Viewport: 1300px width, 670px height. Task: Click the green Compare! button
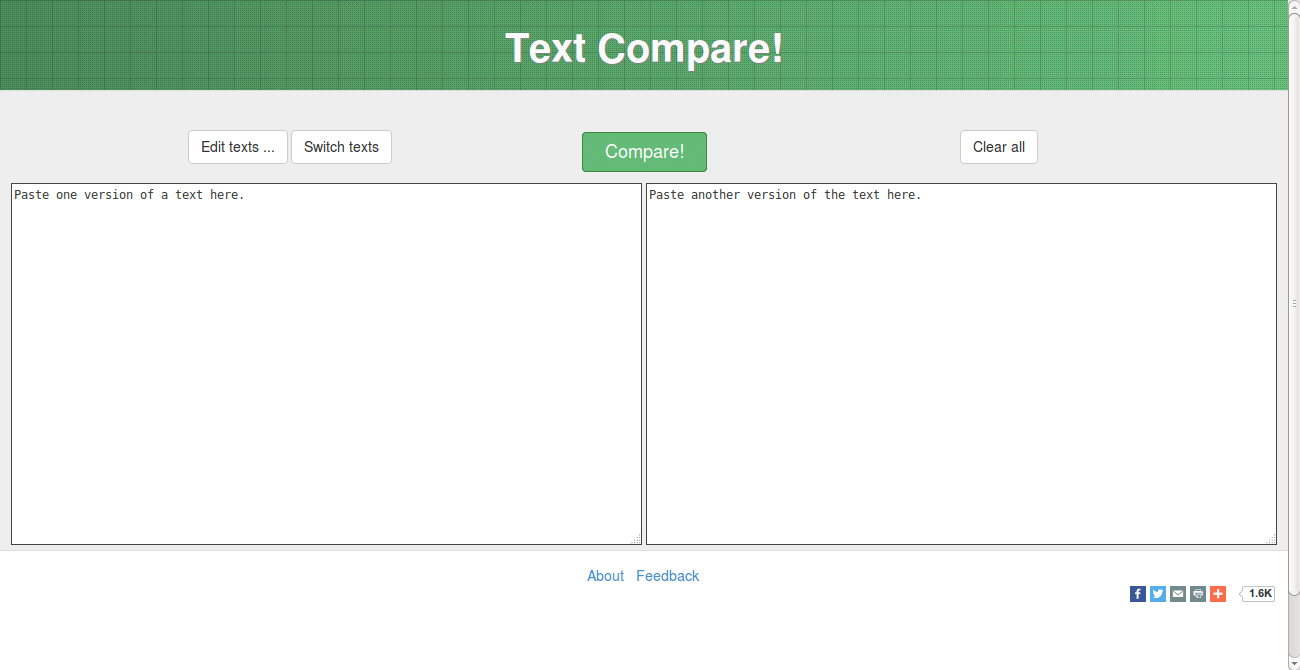coord(644,152)
